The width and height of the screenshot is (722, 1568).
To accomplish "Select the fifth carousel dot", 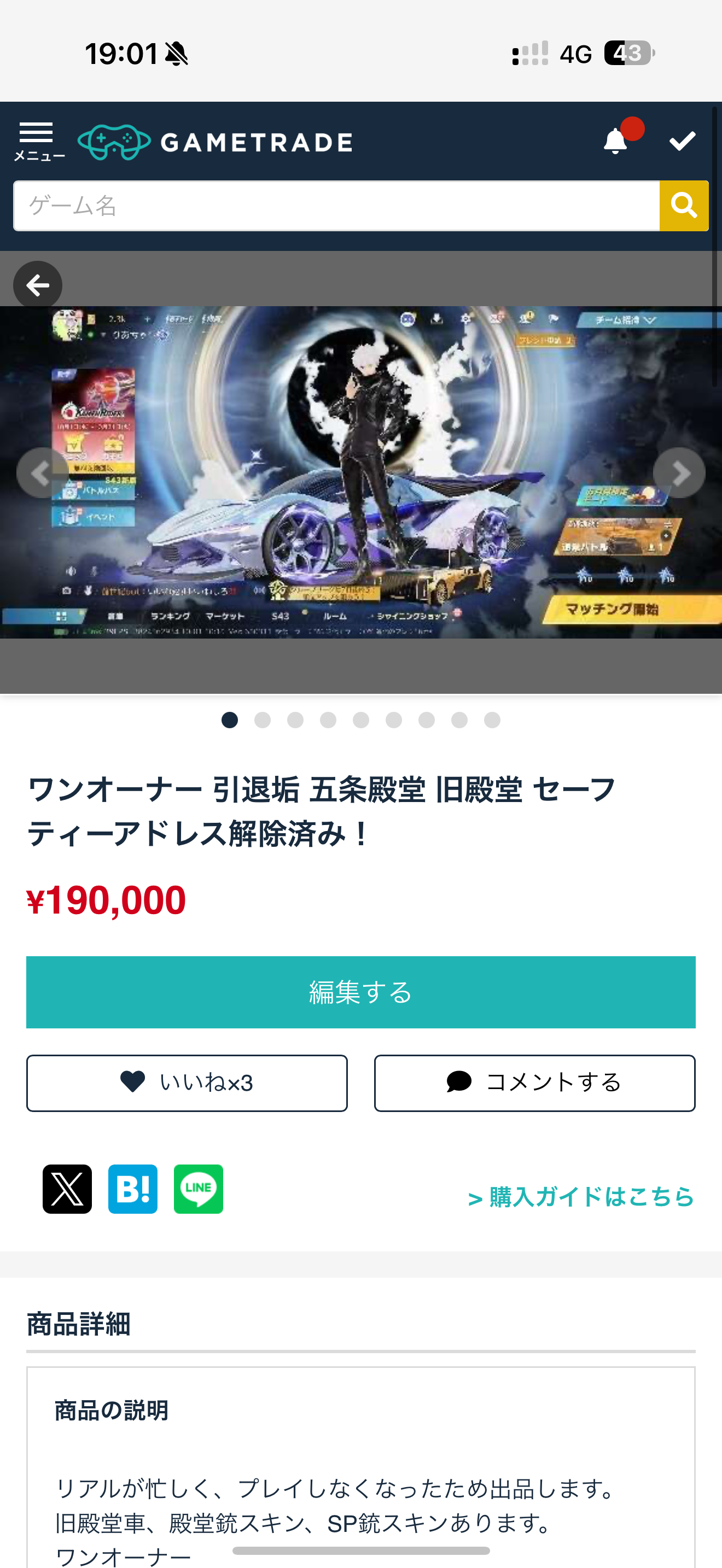I will pyautogui.click(x=361, y=720).
